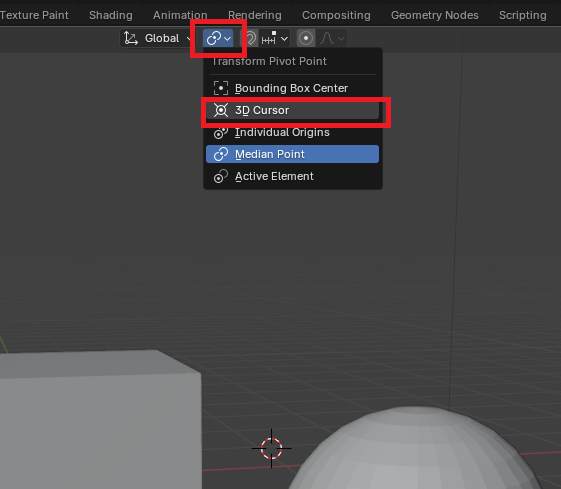This screenshot has width=561, height=489.
Task: Select 3D Cursor pivot option
Action: (292, 110)
